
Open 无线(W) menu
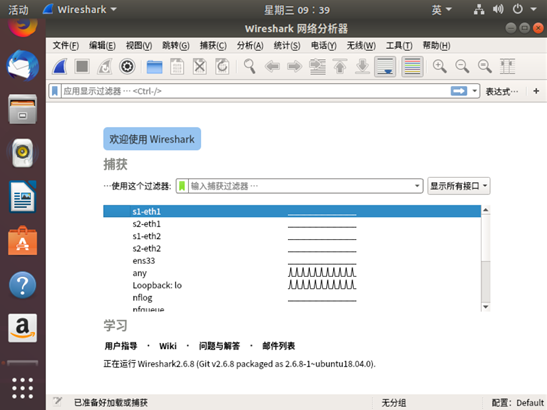(x=361, y=45)
